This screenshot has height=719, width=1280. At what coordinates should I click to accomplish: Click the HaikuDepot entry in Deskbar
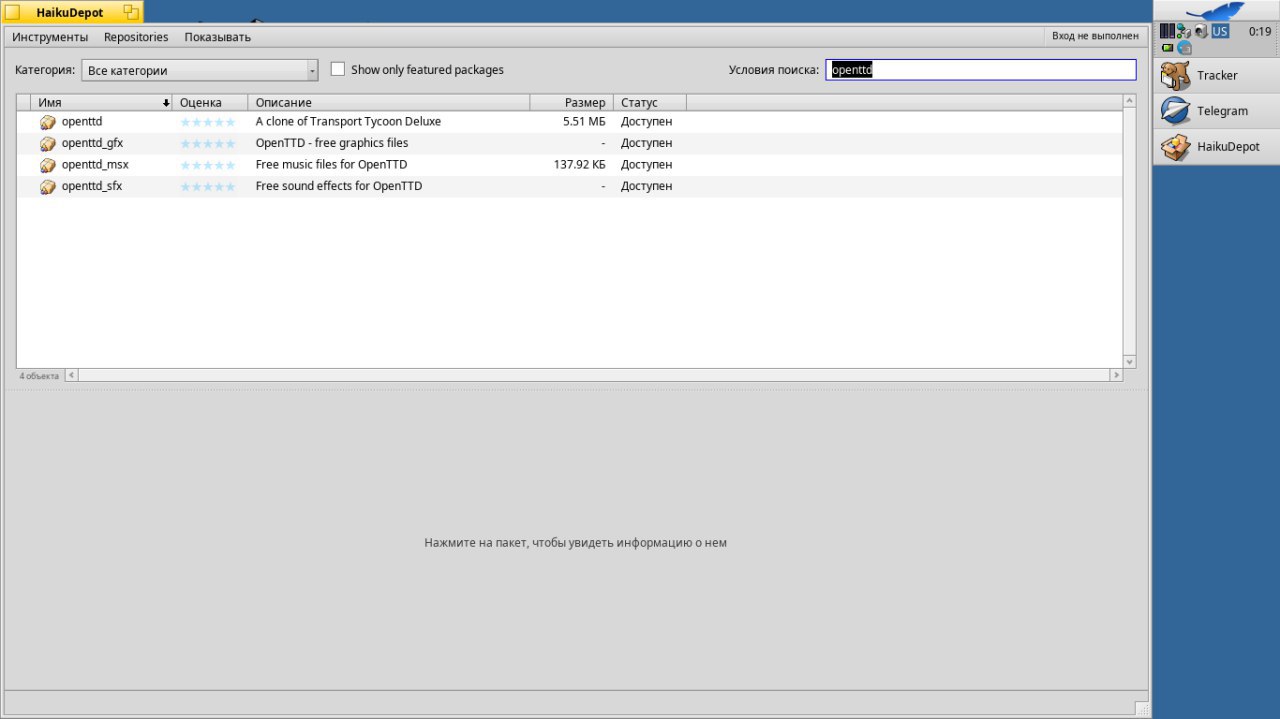click(x=1216, y=146)
